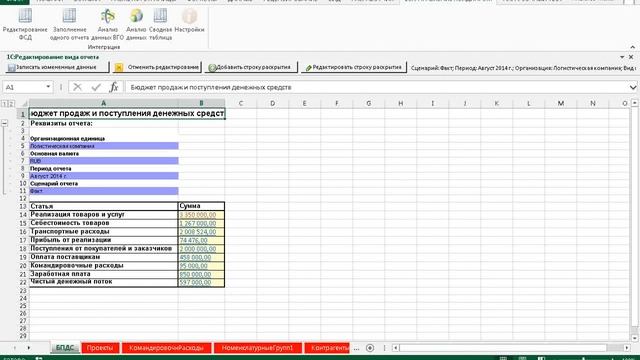Click Себестоимость товаров row label
This screenshot has height=360, width=640.
(104, 223)
